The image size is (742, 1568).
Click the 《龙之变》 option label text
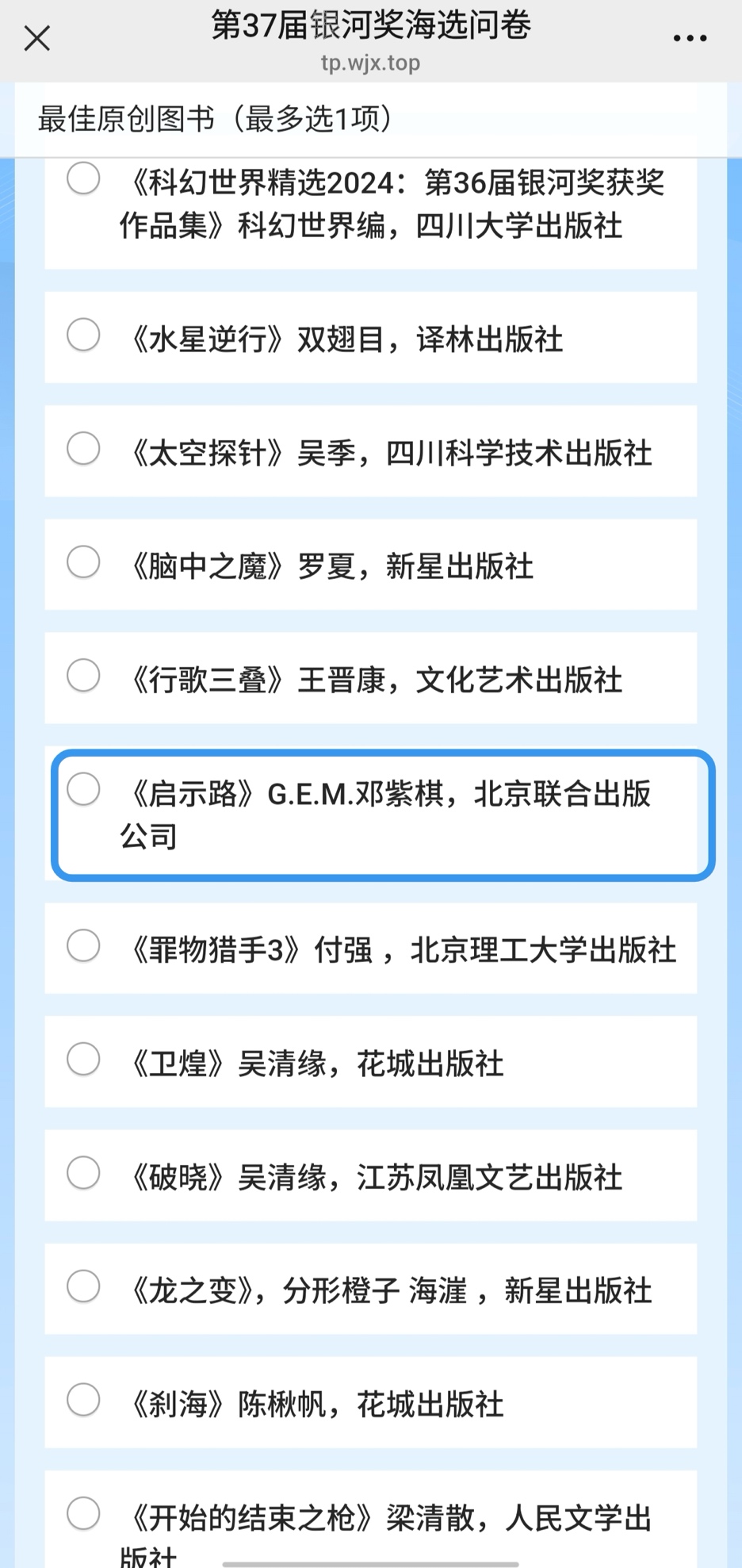[390, 1291]
